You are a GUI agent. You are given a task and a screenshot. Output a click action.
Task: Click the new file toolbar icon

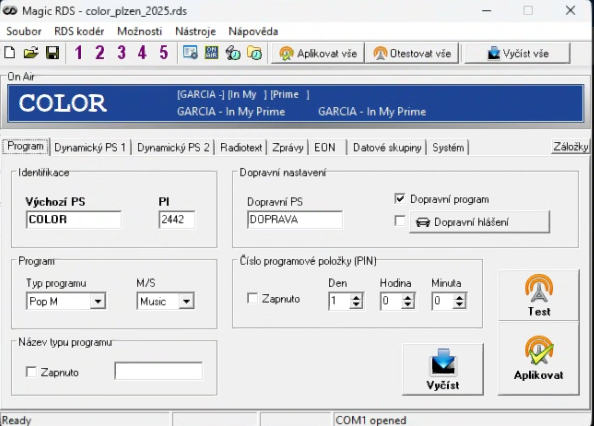click(x=10, y=53)
